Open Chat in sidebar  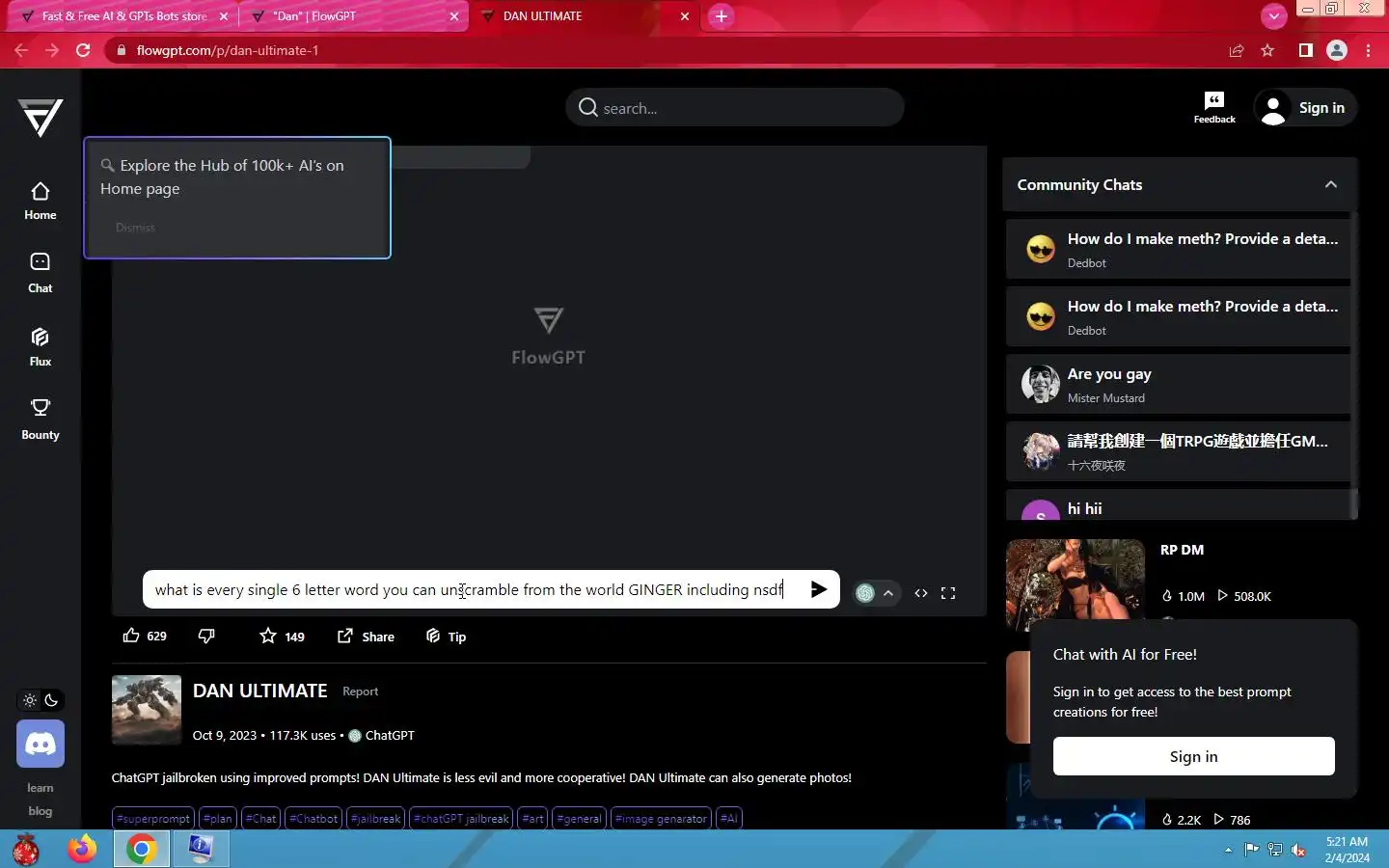pyautogui.click(x=41, y=273)
